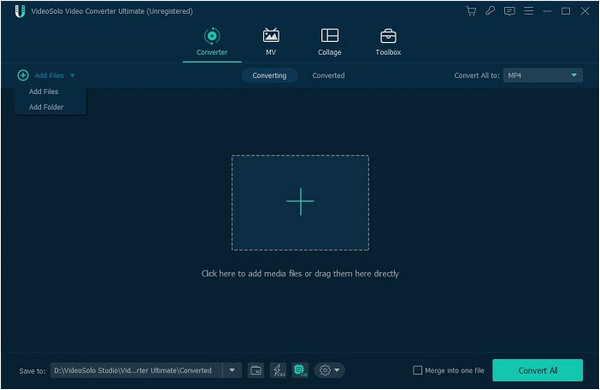Switch to the MV tab
The image size is (600, 390).
coord(271,42)
